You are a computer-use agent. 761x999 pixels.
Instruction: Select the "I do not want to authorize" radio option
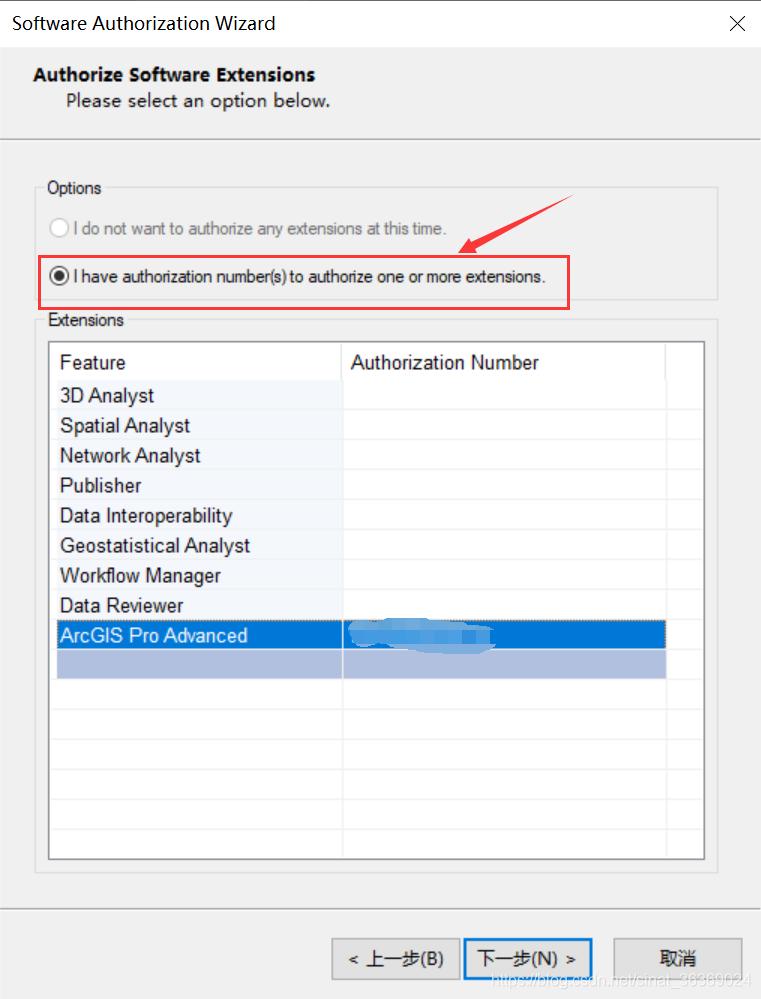pyautogui.click(x=58, y=228)
